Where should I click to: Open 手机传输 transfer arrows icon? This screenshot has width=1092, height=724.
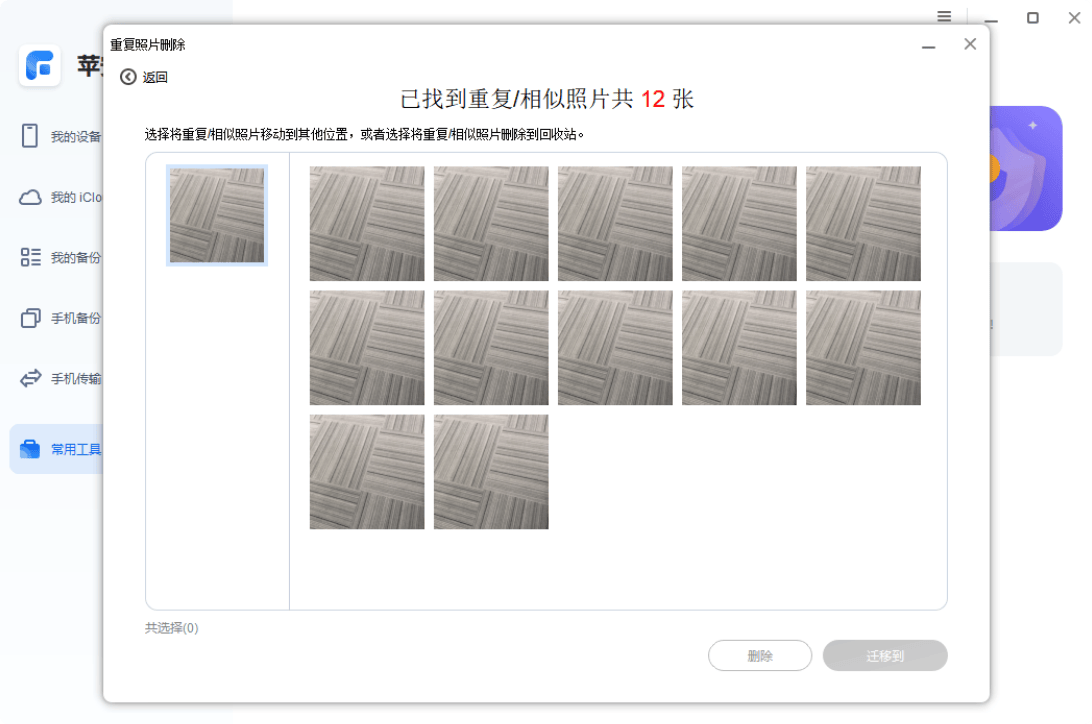pos(30,379)
